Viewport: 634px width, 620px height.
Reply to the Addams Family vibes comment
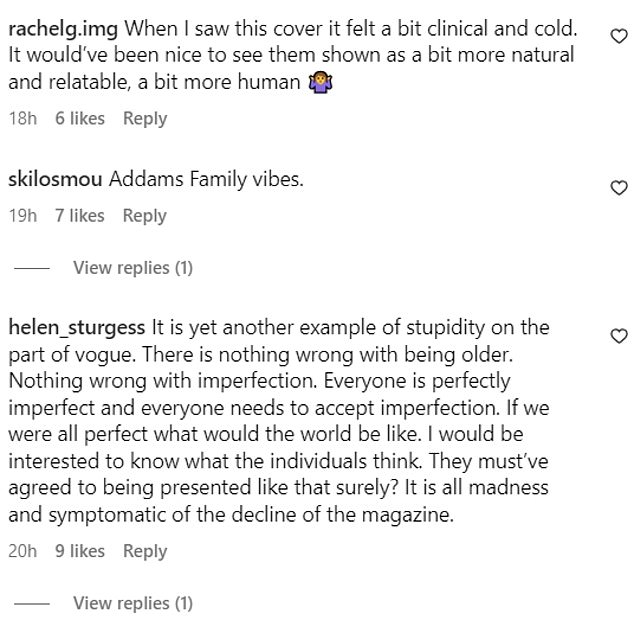pyautogui.click(x=145, y=215)
